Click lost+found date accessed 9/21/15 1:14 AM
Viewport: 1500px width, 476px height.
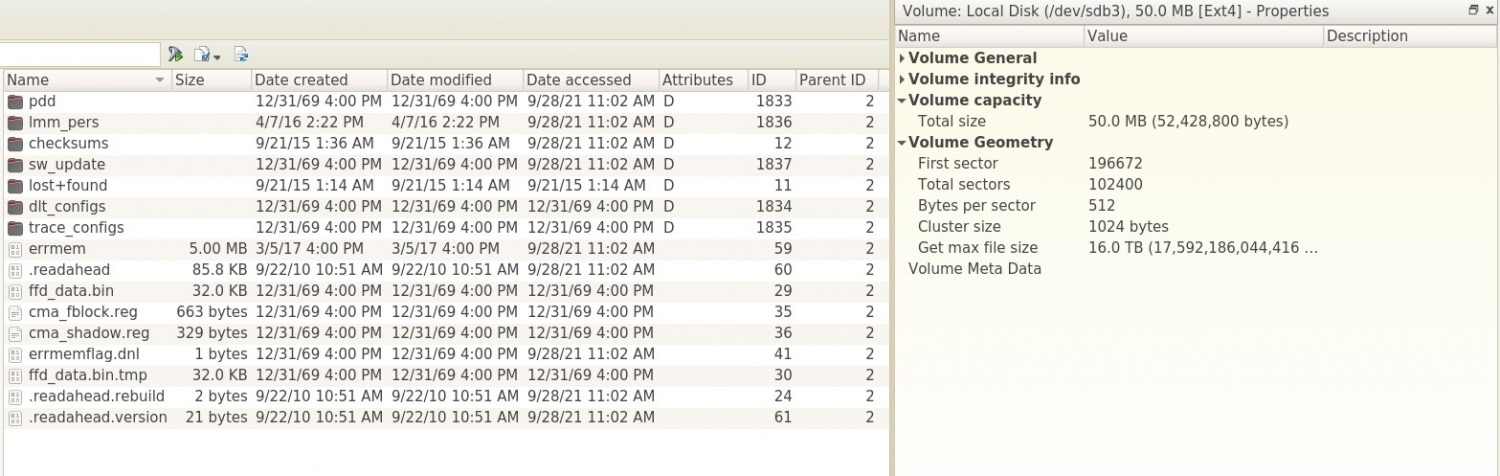(x=586, y=185)
